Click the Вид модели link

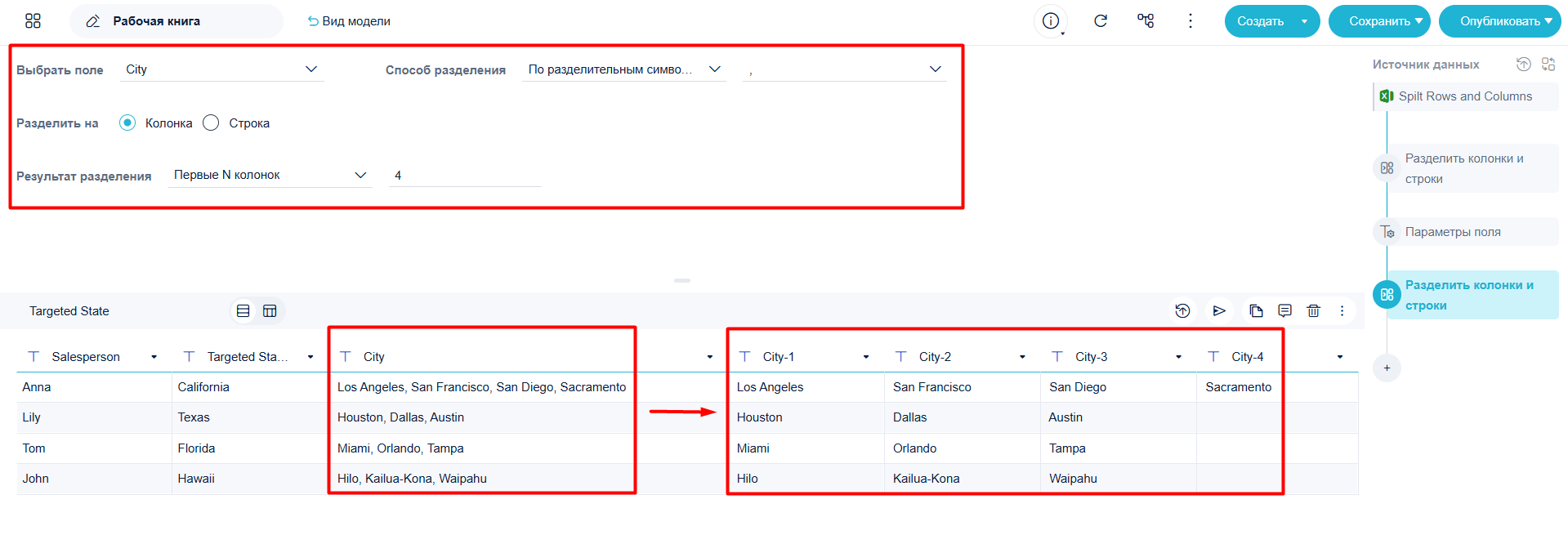(349, 21)
